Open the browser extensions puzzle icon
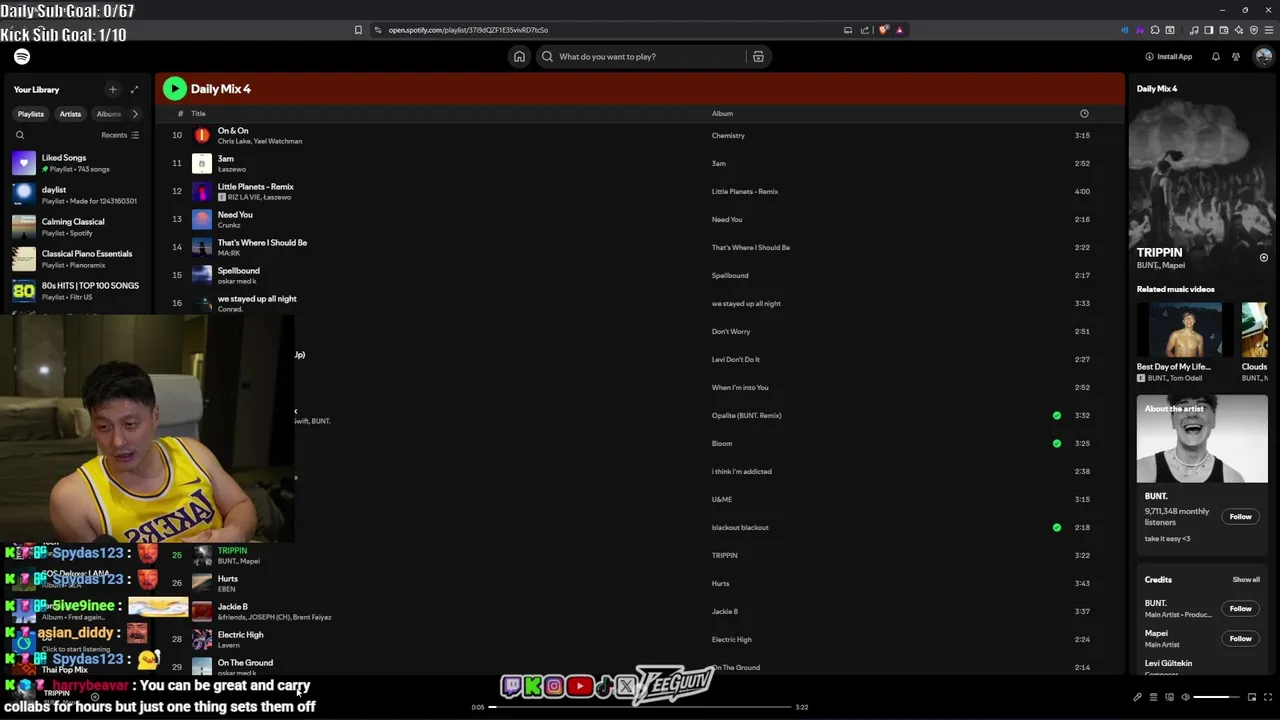This screenshot has height=720, width=1280. click(1155, 30)
